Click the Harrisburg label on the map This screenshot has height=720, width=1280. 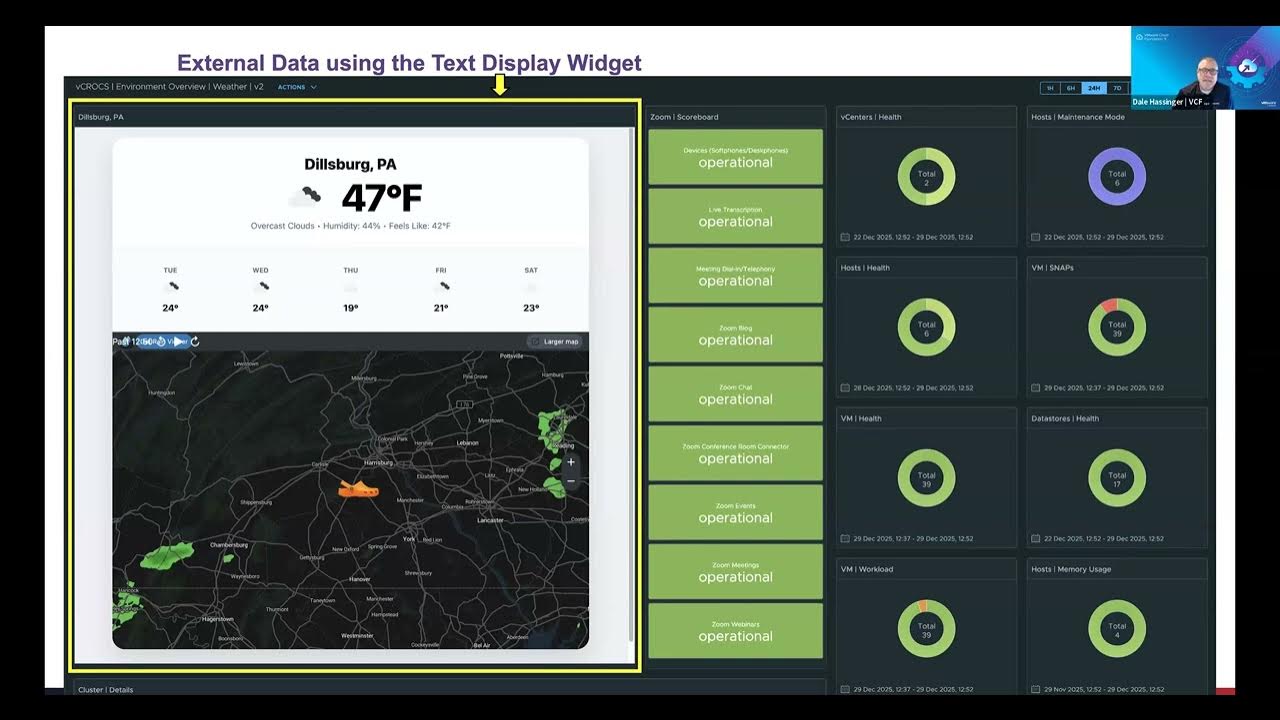(x=378, y=463)
